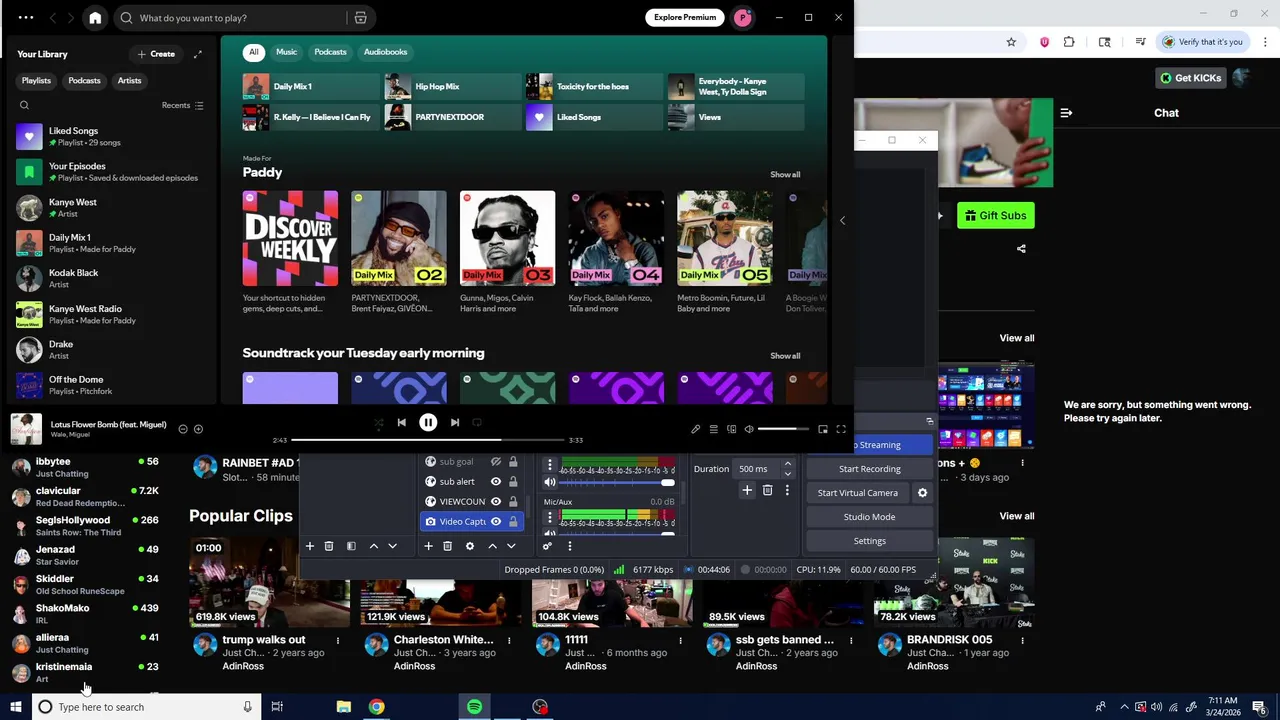
Task: Select Audiobooks filter tab
Action: point(385,52)
